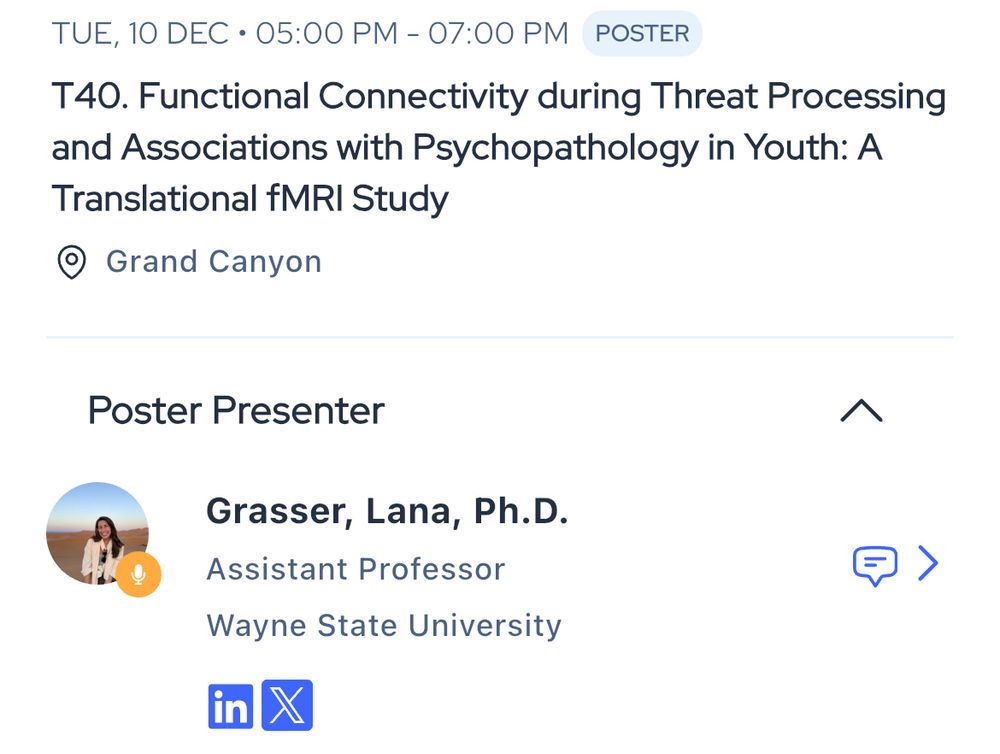Open the presenter's X (Twitter) icon
This screenshot has height=754, width=1000.
tap(287, 705)
